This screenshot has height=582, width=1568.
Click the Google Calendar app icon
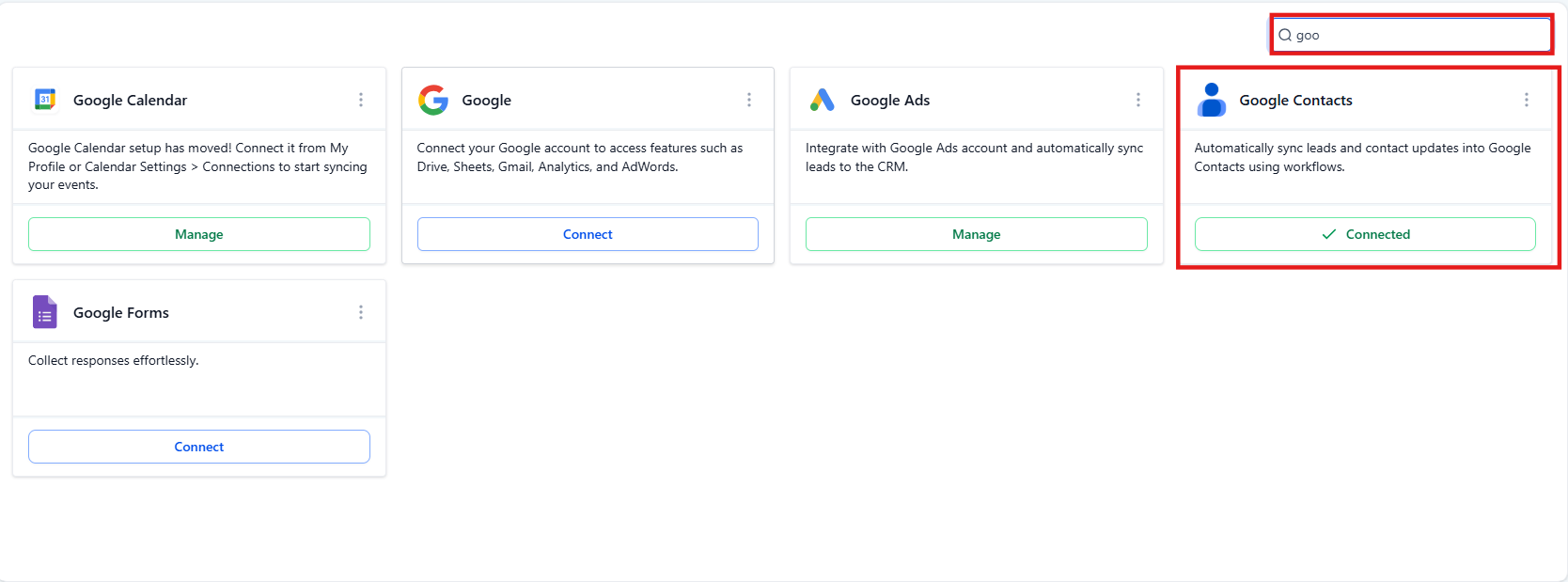(45, 100)
